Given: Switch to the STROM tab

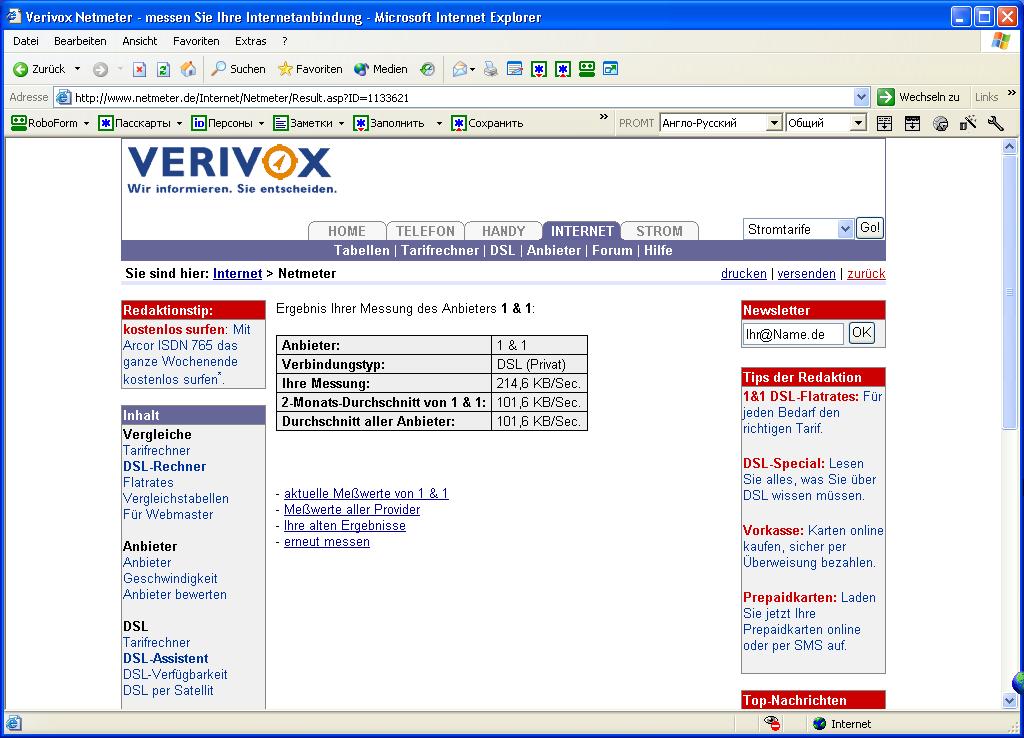Looking at the screenshot, I should tap(660, 231).
